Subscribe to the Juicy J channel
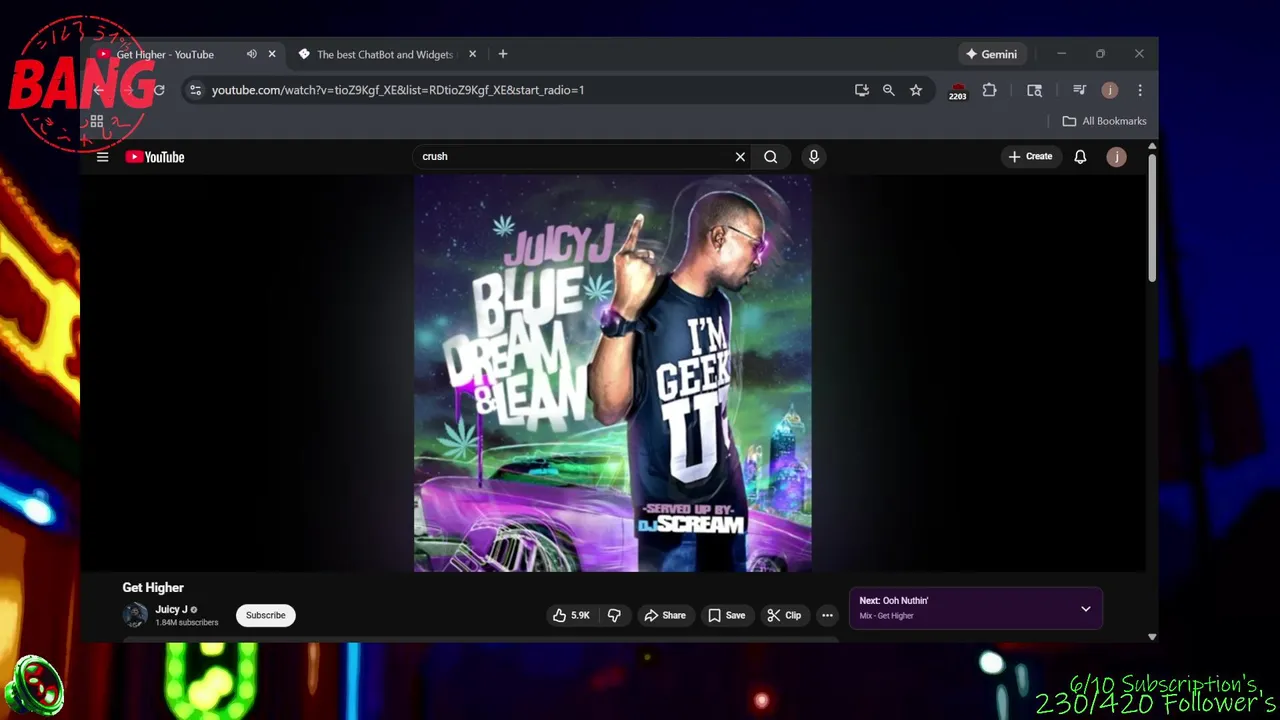The height and width of the screenshot is (720, 1280). tap(266, 615)
